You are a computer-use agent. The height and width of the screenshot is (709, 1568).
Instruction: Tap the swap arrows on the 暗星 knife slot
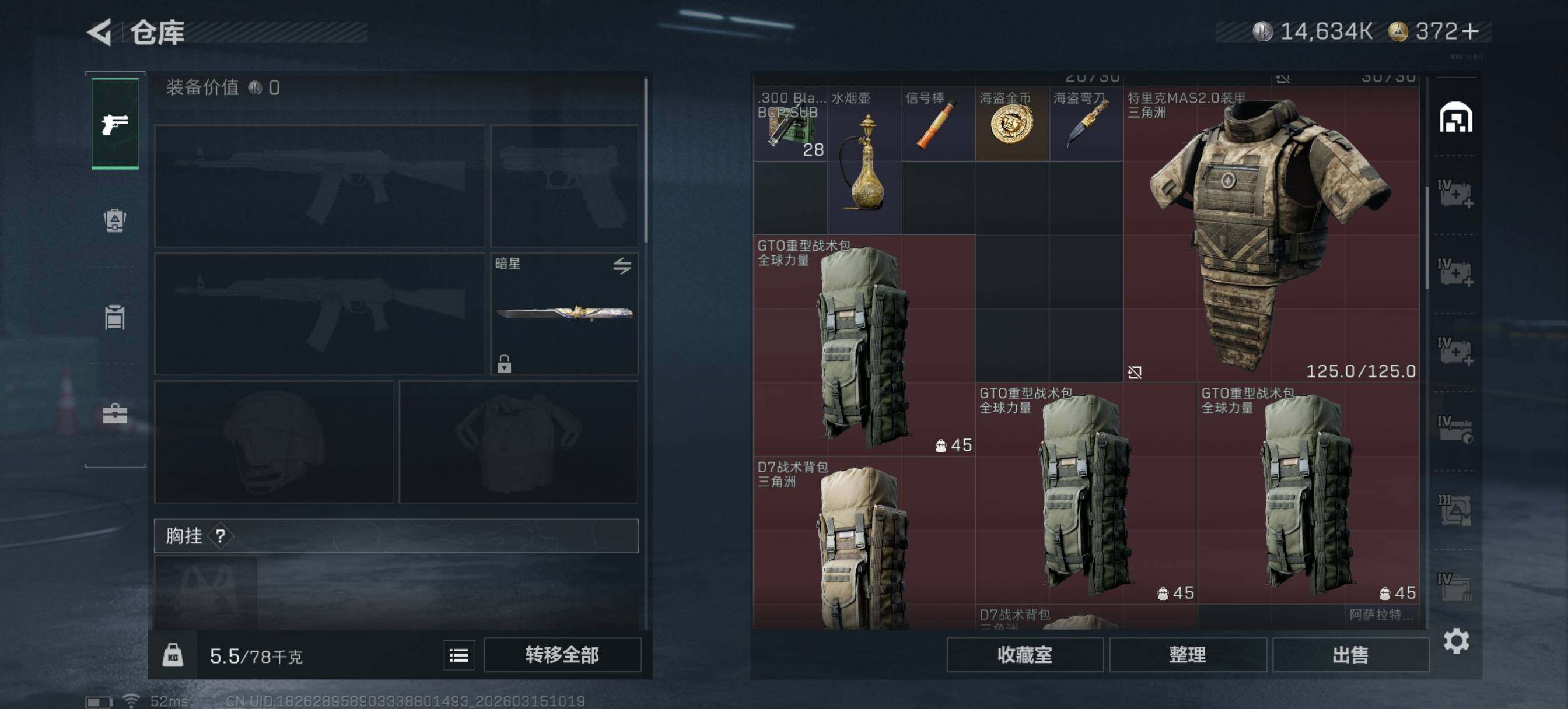(621, 266)
